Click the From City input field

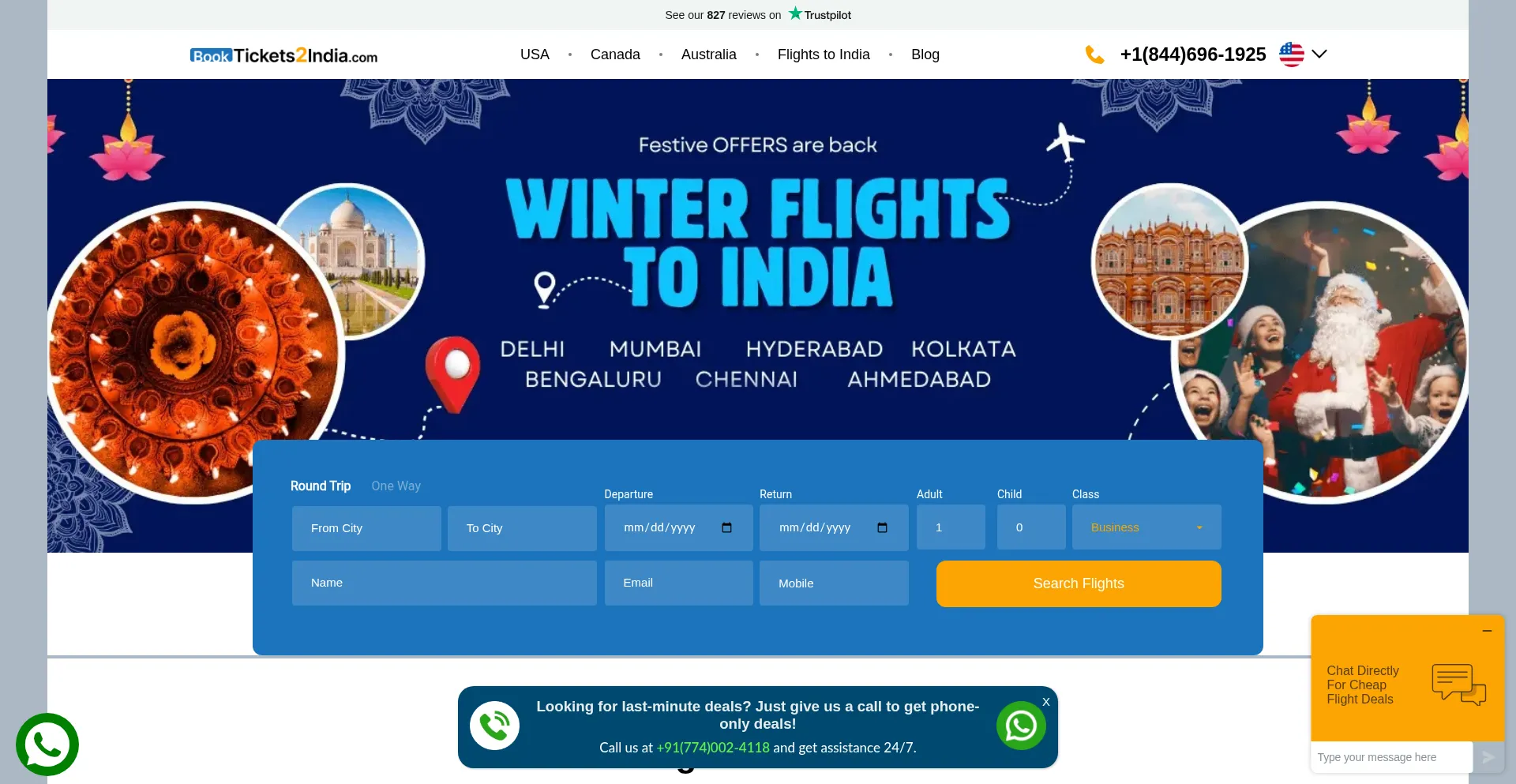366,528
